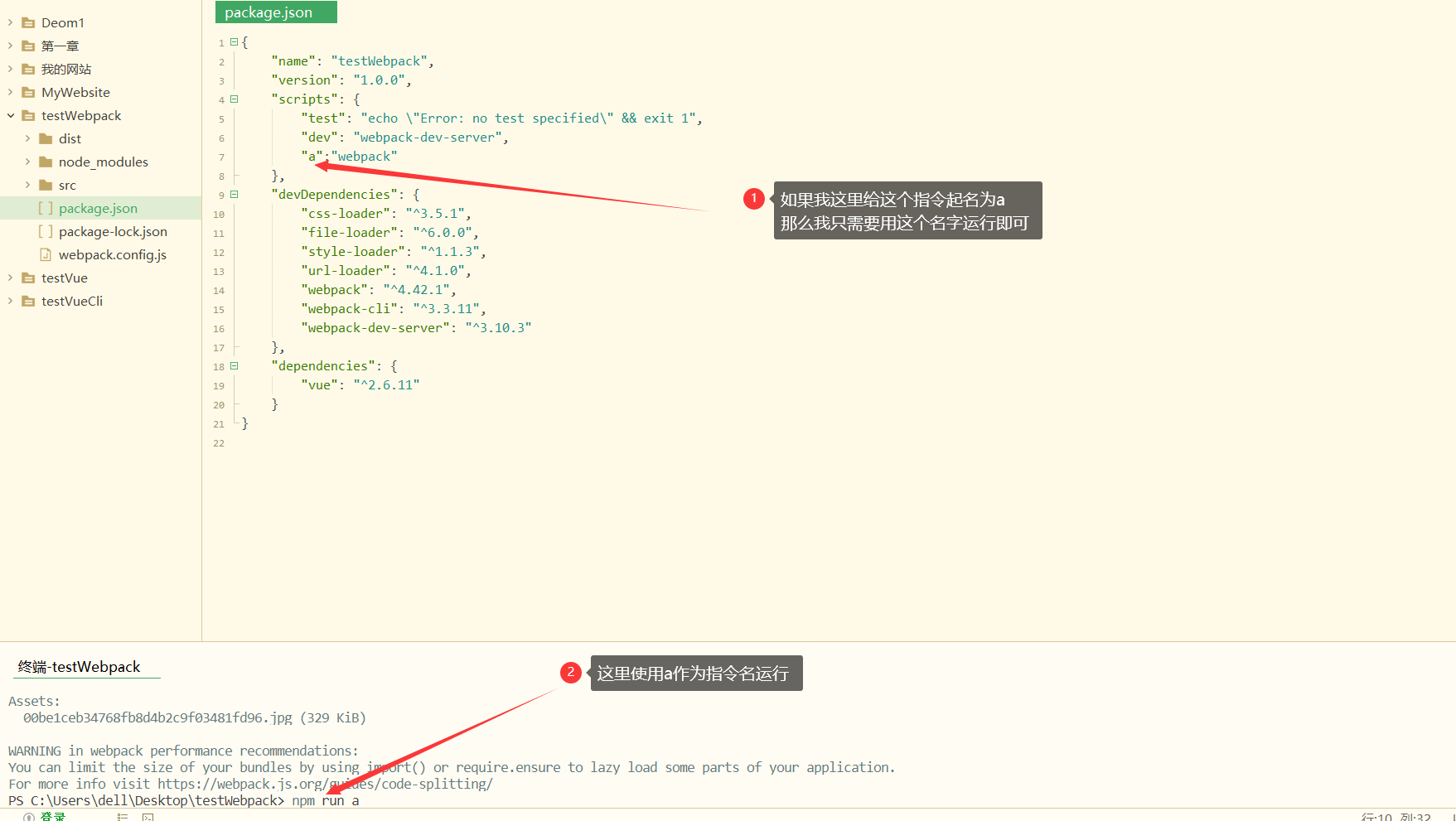Fold the scripts block at line 4
Image resolution: width=1456 pixels, height=821 pixels.
click(x=234, y=99)
